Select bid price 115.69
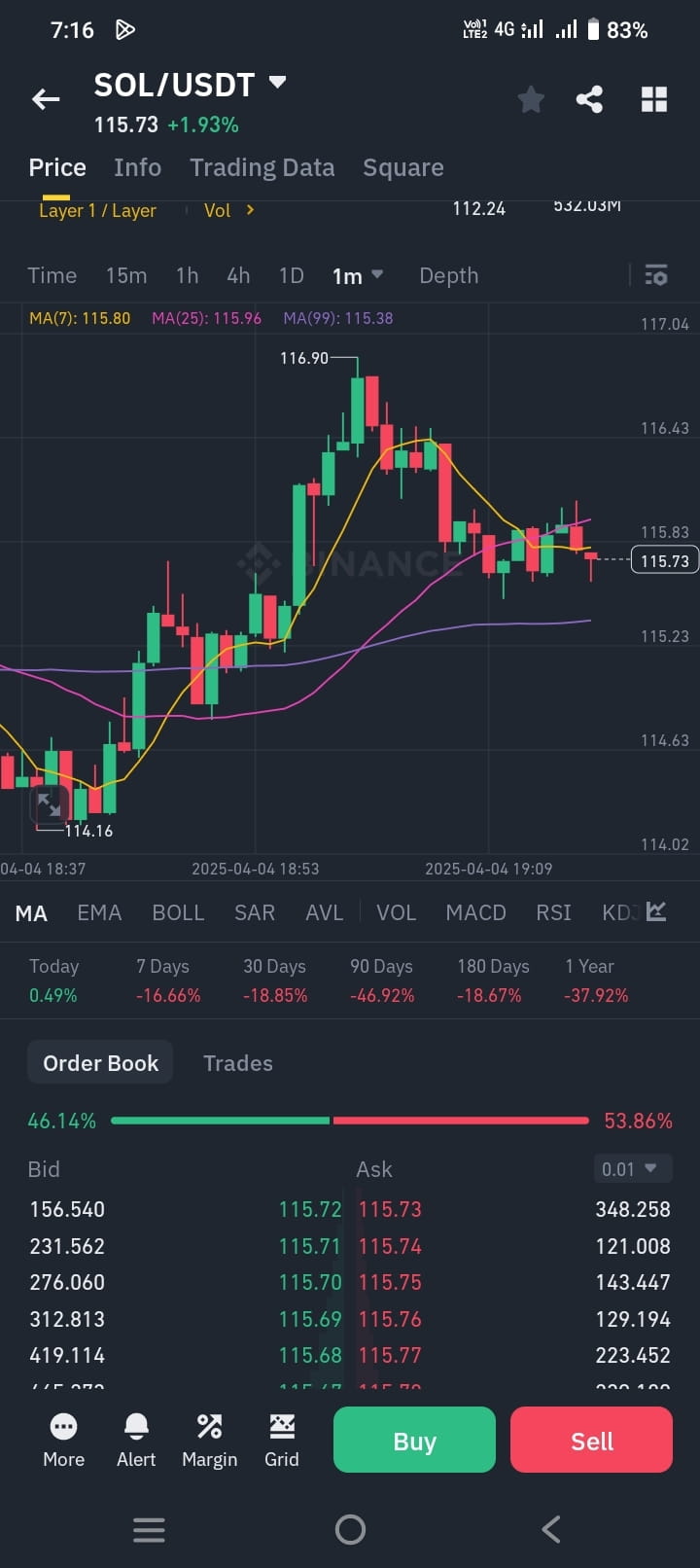The width and height of the screenshot is (700, 1568). tap(310, 1319)
